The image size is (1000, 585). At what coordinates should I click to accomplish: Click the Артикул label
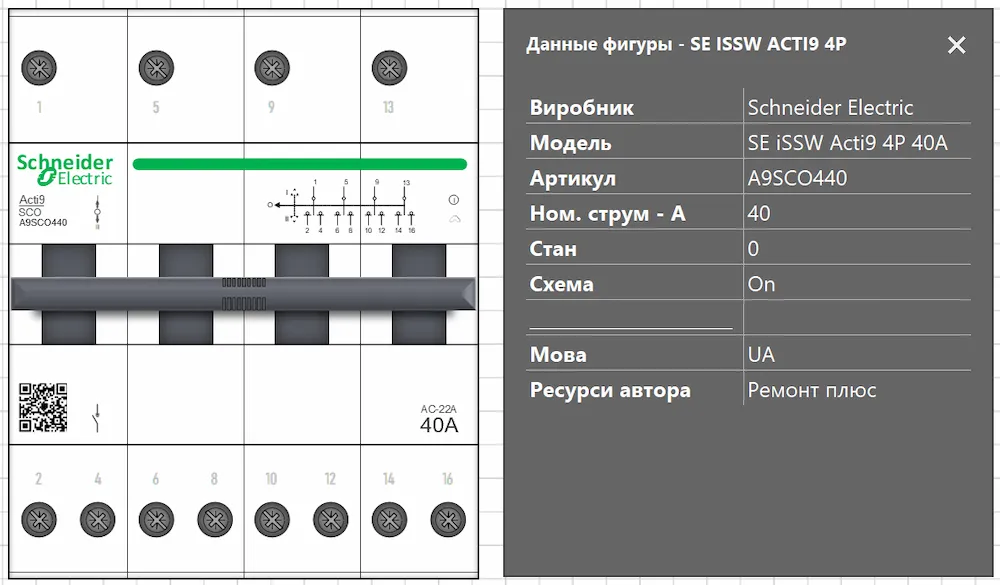point(573,178)
